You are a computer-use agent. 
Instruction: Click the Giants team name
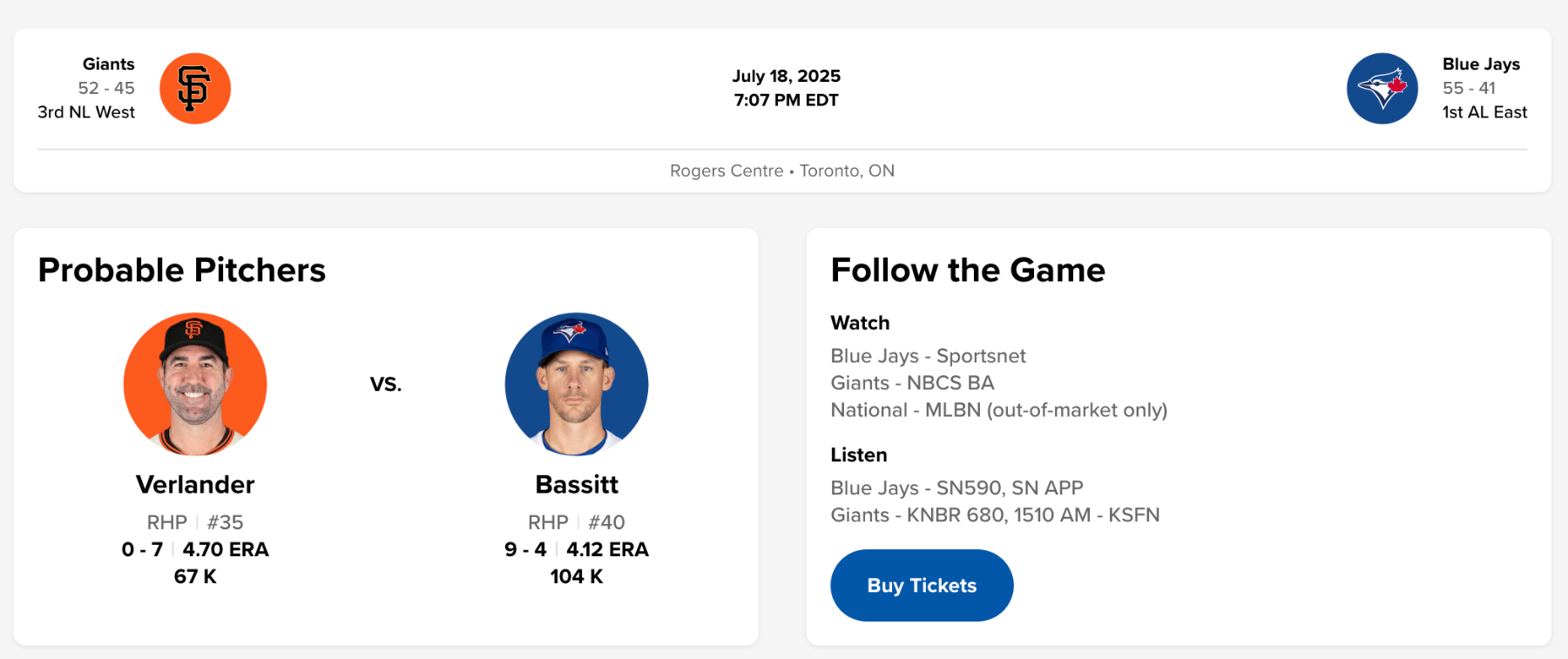(108, 64)
